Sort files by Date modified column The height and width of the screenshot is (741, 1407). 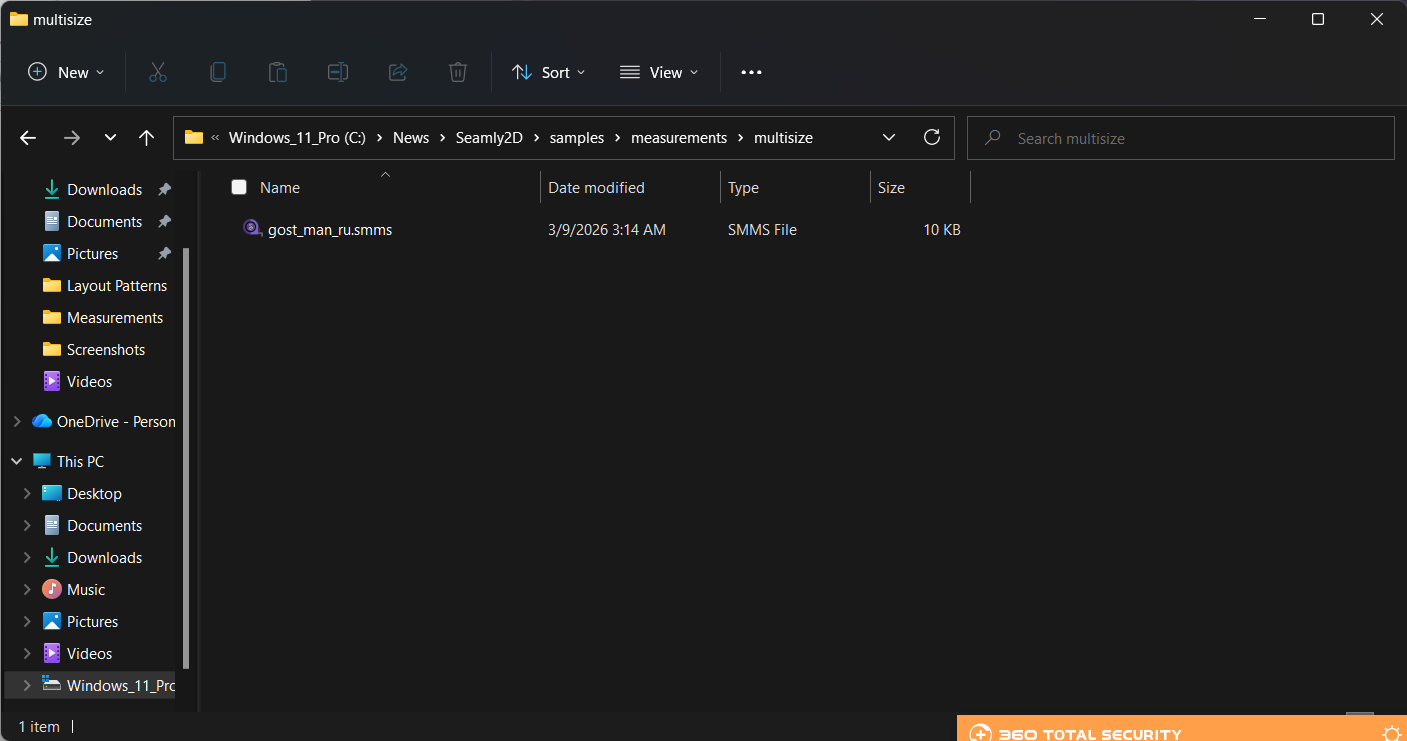(596, 187)
